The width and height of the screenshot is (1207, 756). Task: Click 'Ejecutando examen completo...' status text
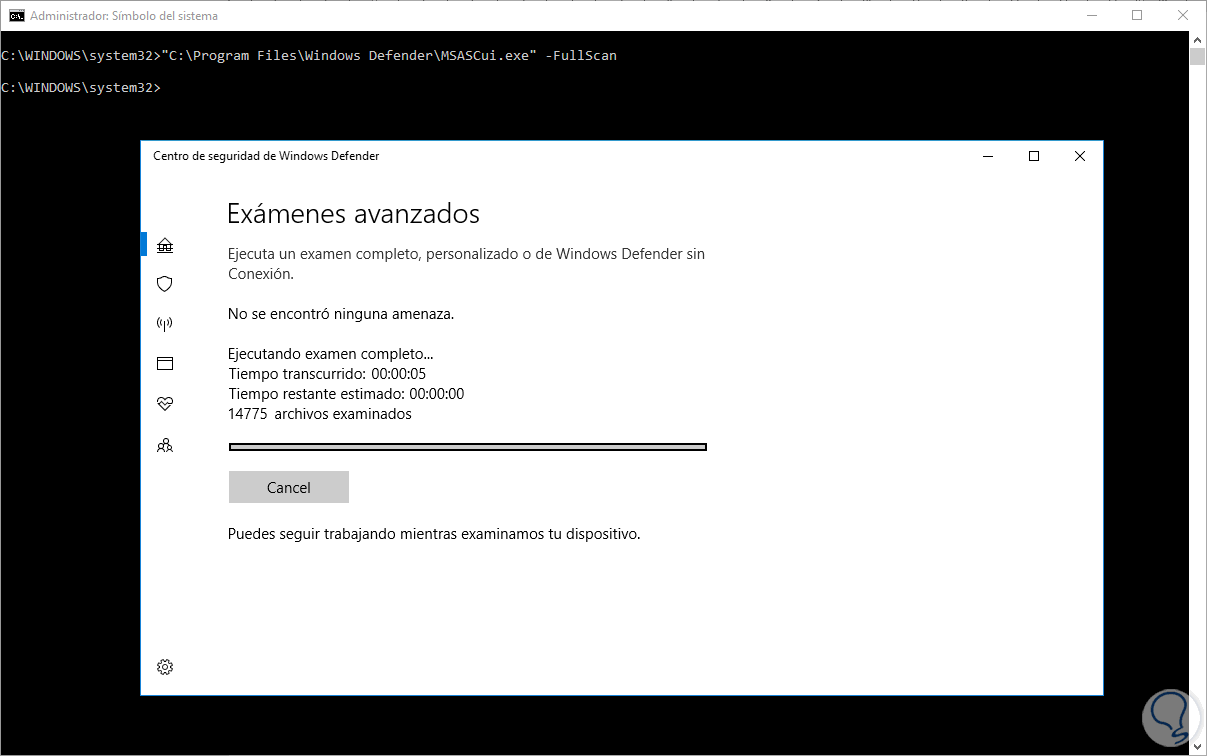331,354
